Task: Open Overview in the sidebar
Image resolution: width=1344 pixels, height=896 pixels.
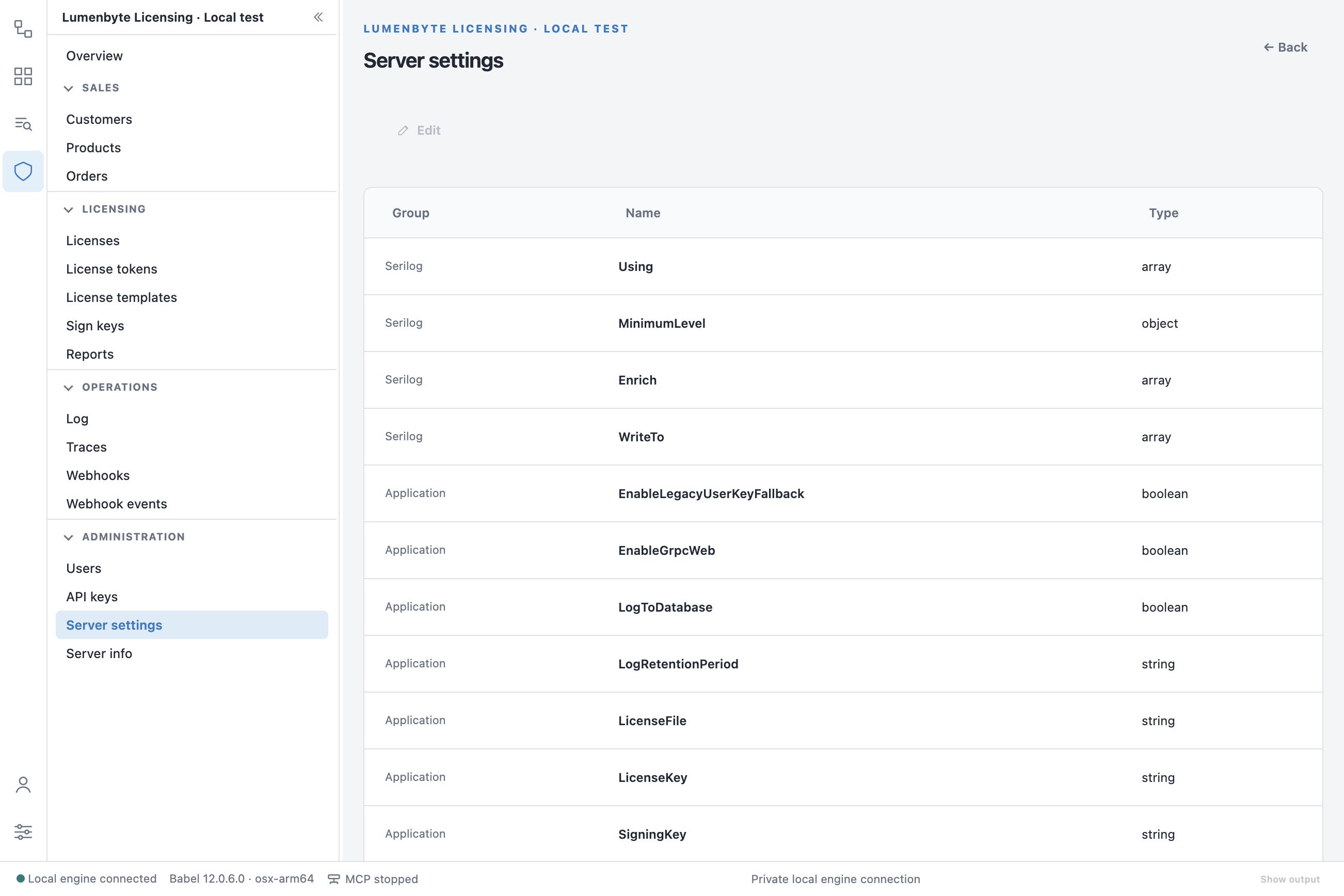Action: point(192,56)
